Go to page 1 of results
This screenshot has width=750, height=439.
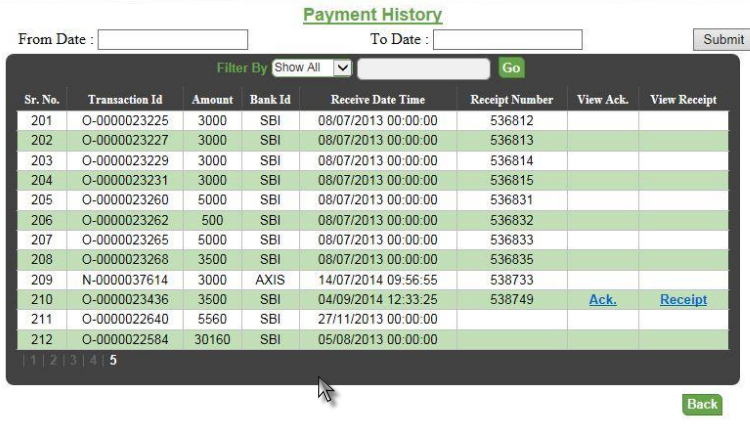pyautogui.click(x=33, y=360)
